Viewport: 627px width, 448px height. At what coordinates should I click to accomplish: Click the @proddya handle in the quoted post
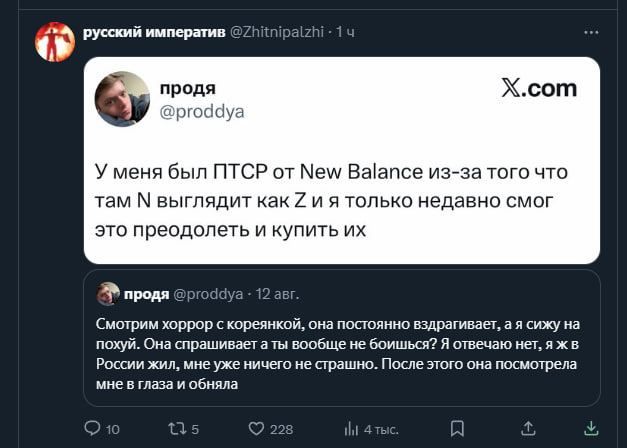(209, 294)
